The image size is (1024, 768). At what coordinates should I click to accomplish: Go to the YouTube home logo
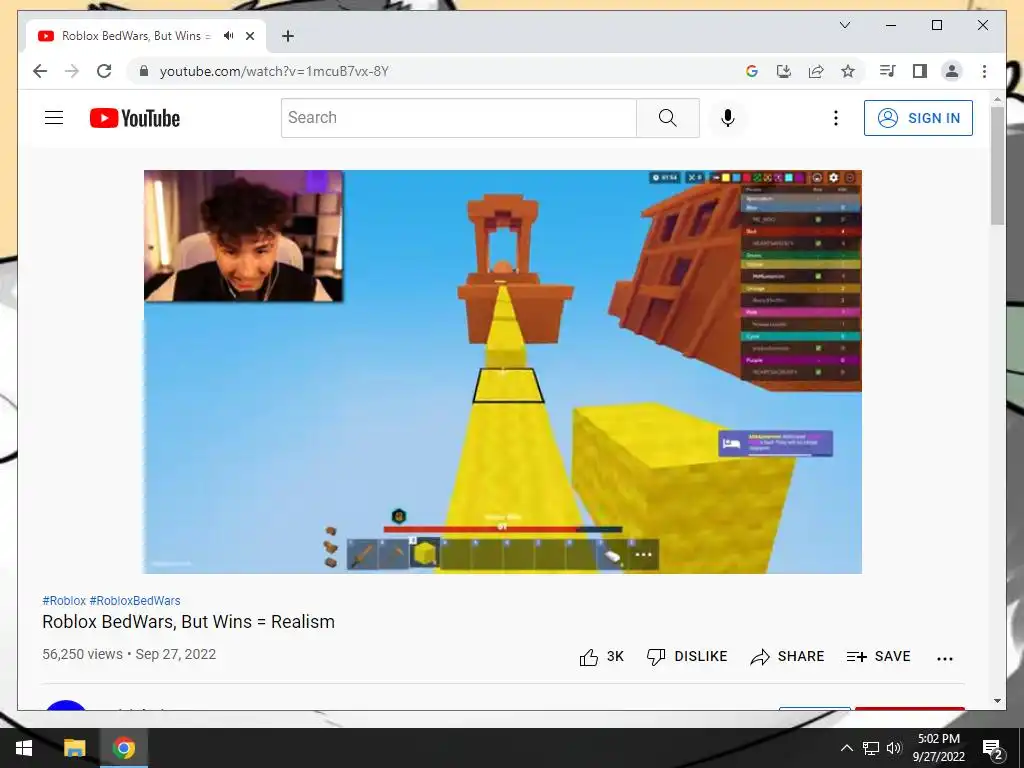[x=135, y=118]
